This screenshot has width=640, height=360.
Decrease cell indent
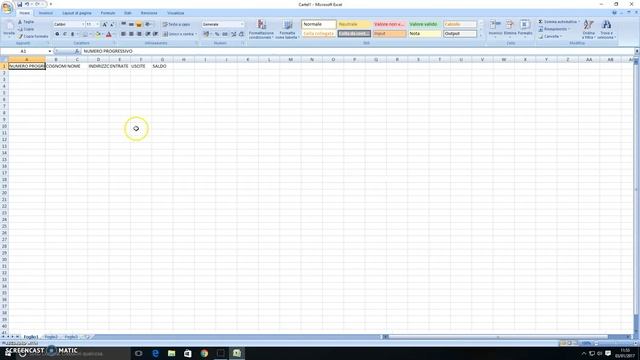pos(148,34)
